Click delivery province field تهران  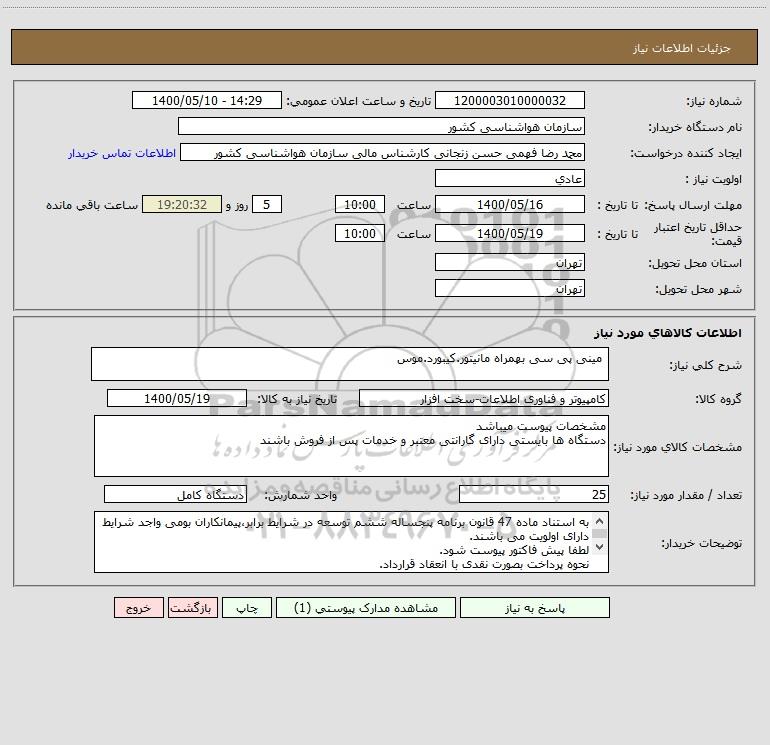click(x=510, y=262)
